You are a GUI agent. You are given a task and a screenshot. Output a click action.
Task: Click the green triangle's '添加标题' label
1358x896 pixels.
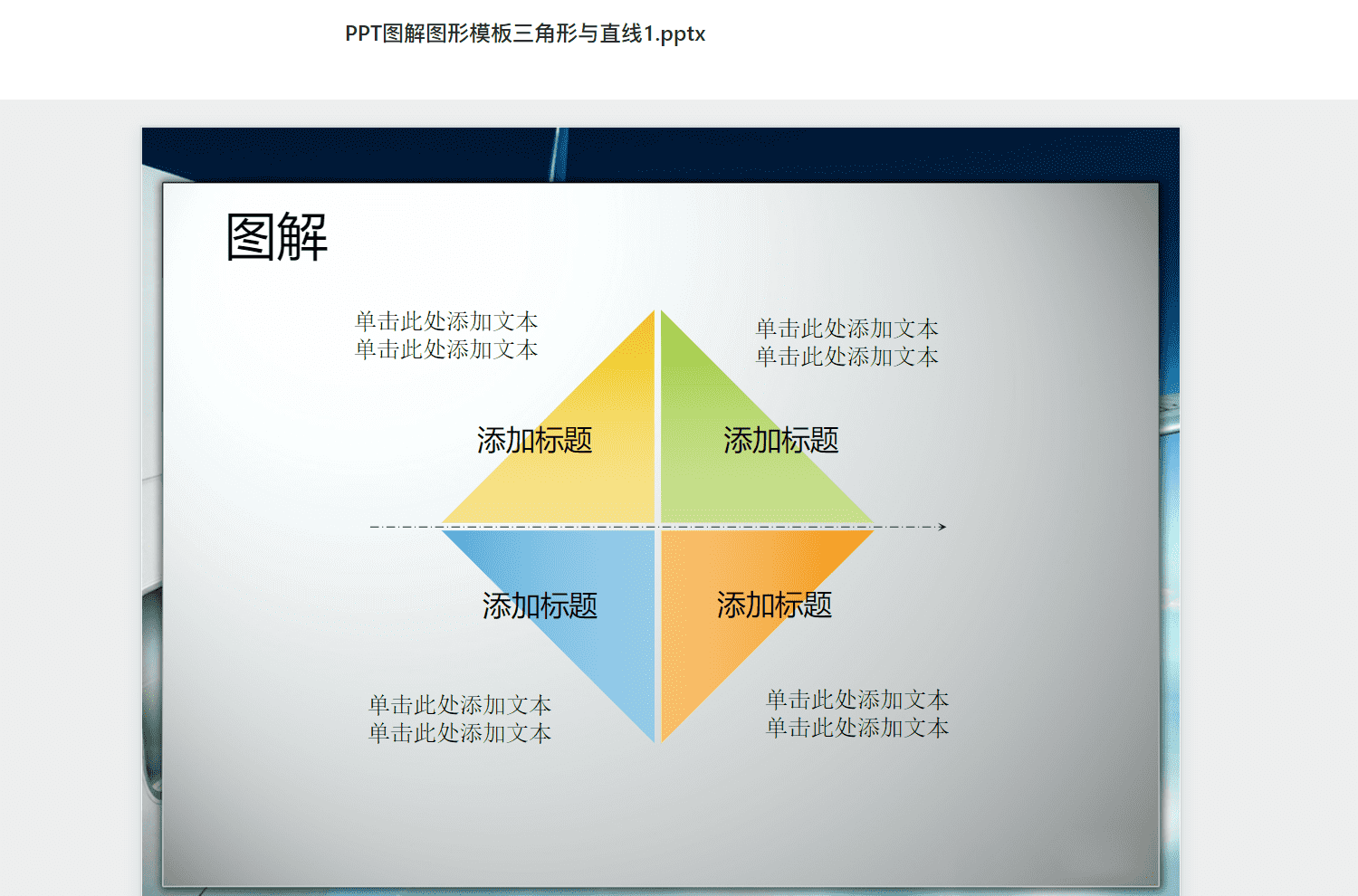coord(780,441)
